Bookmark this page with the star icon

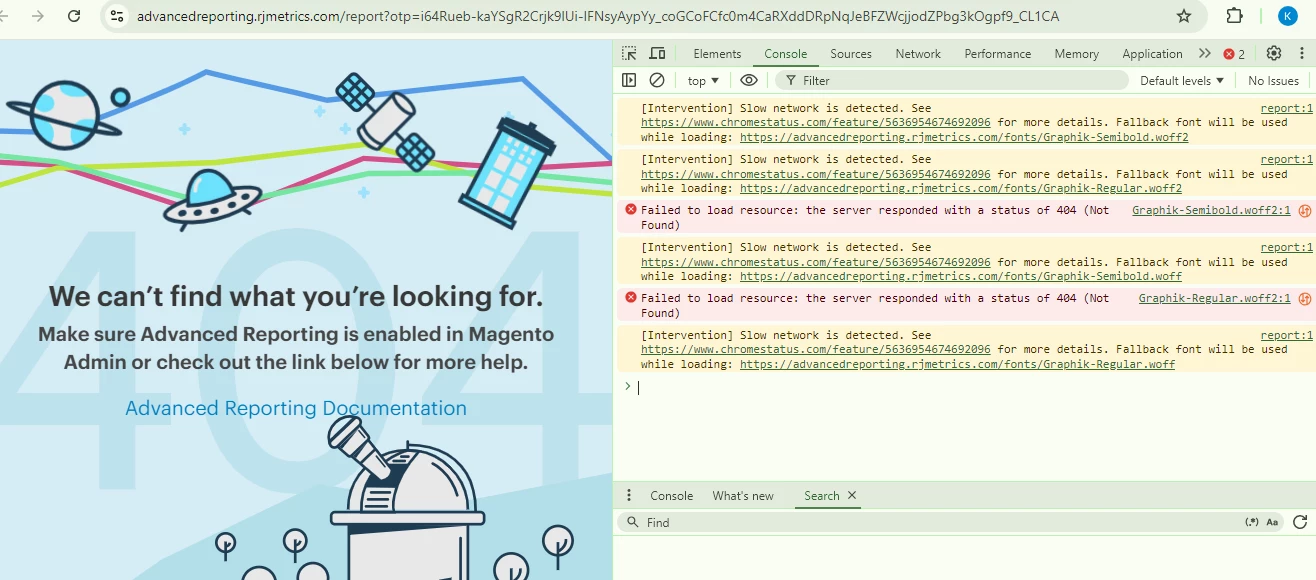click(x=1184, y=16)
